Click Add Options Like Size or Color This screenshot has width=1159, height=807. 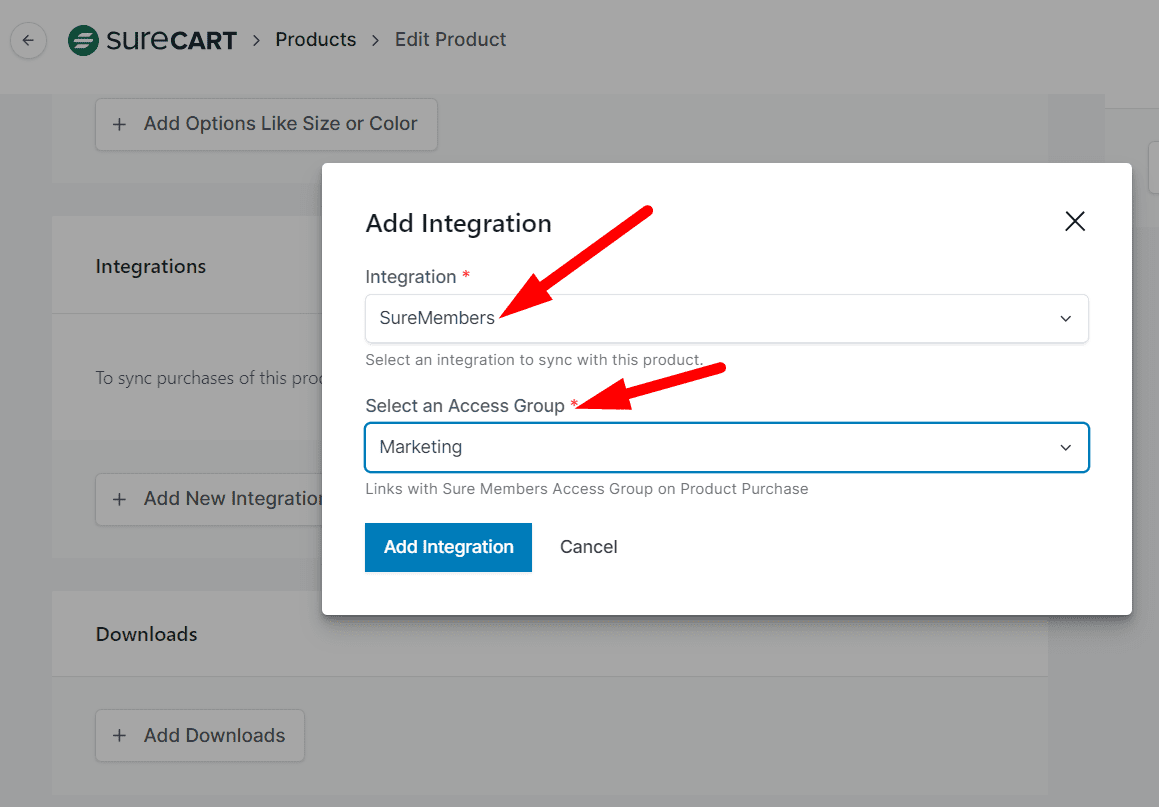coord(266,124)
